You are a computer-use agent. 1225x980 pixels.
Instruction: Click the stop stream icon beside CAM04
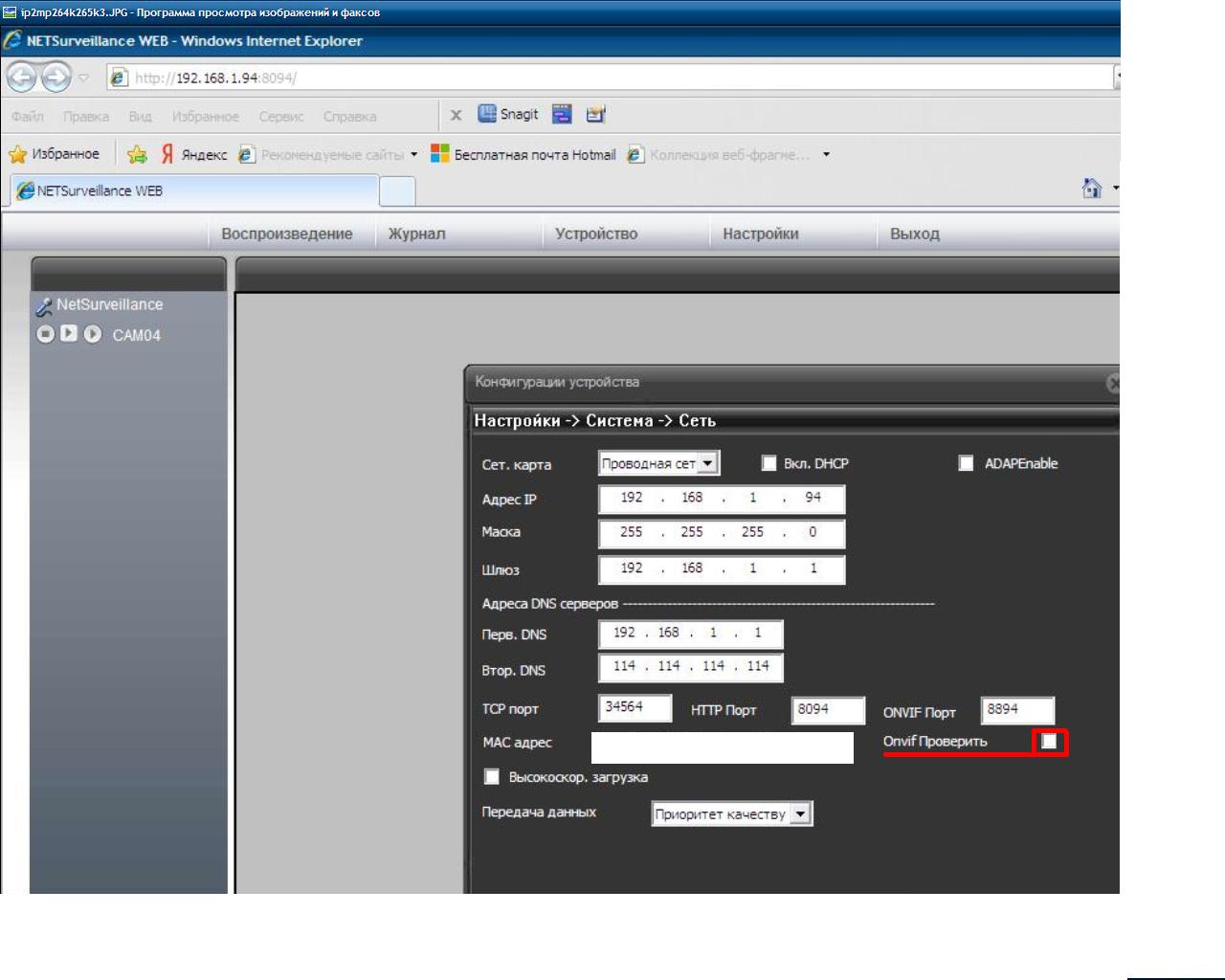point(45,334)
